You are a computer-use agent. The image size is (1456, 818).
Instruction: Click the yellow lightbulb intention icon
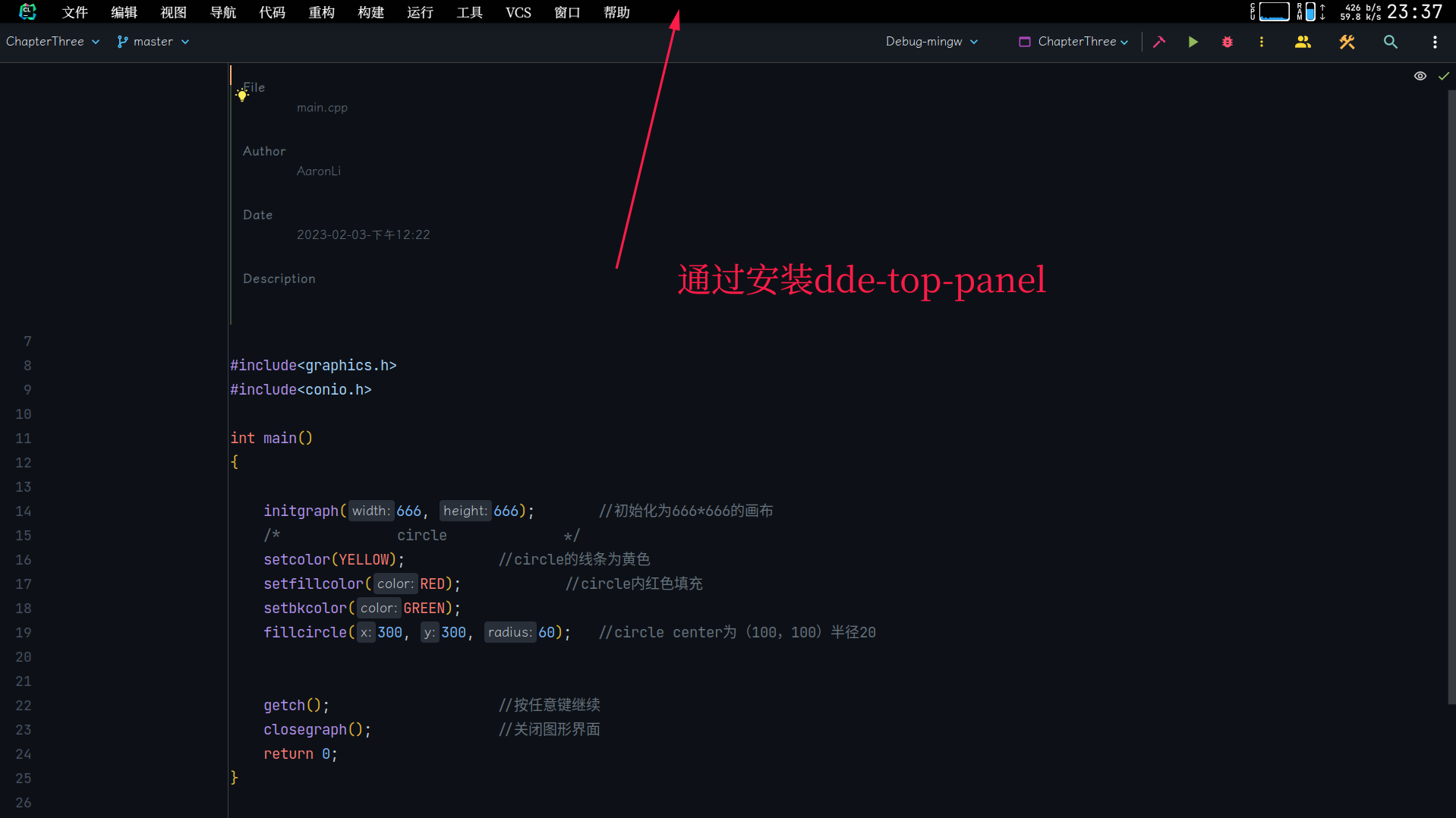[242, 95]
